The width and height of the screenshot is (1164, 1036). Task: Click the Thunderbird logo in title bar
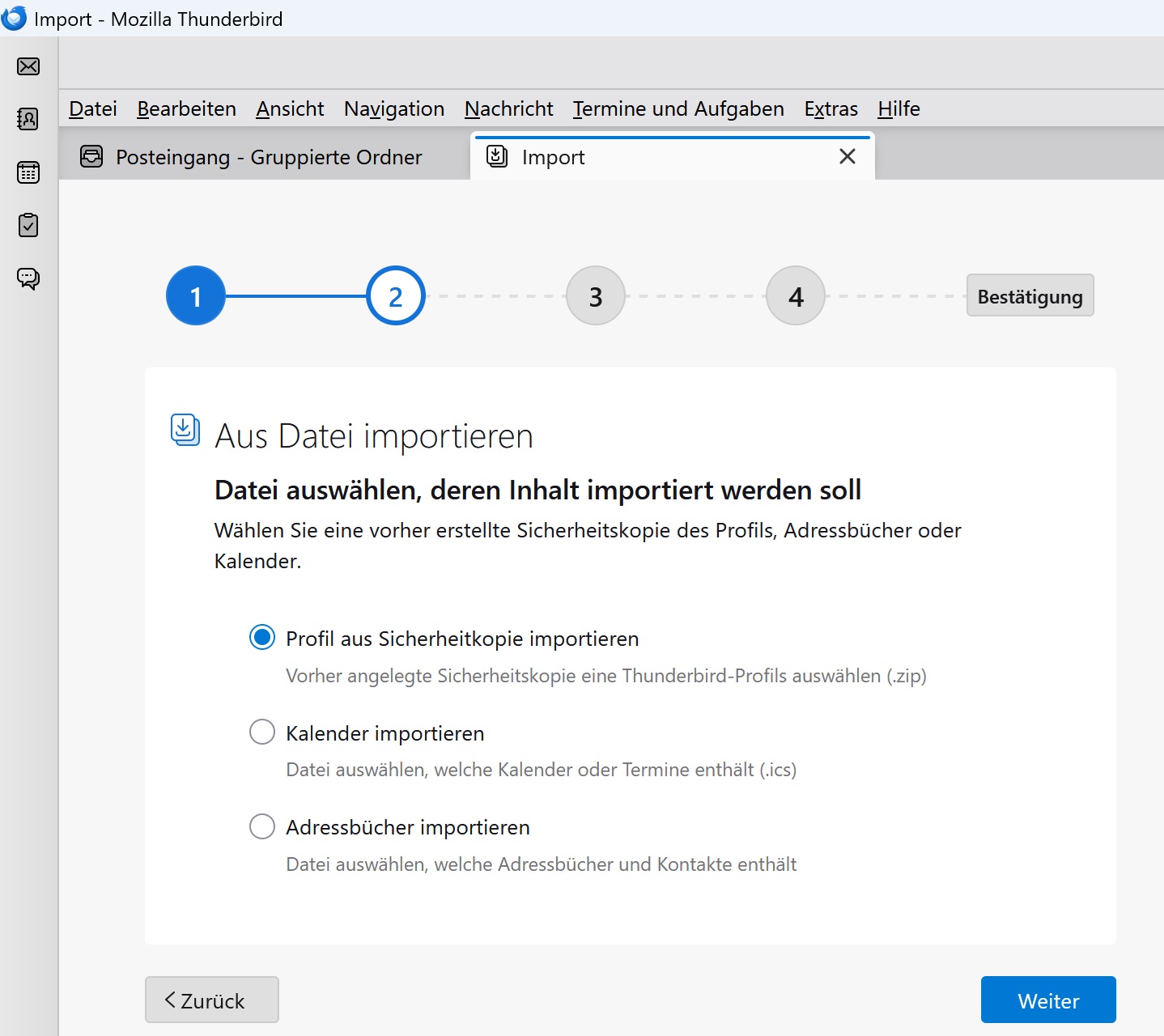tap(15, 18)
